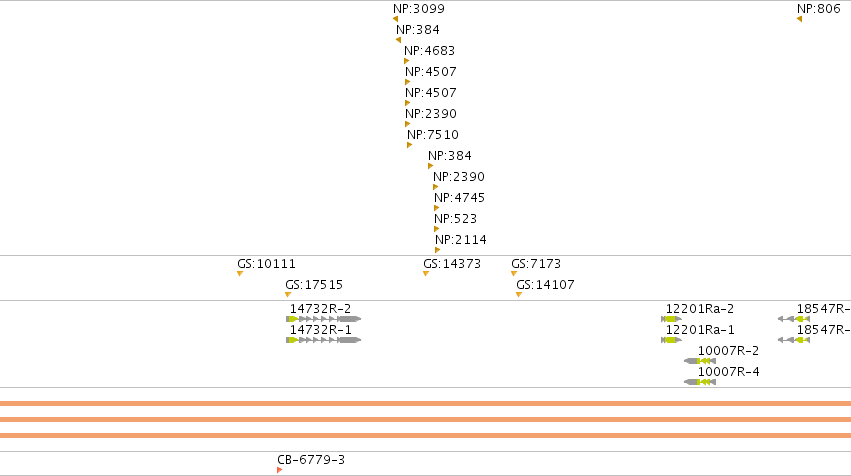Viewport: 851px width, 476px height.
Task: Select the GS:14373 insertion triangle
Action: pos(426,274)
